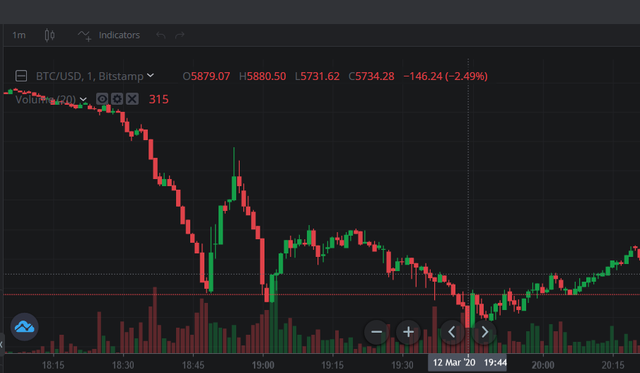Change the candlestick chart style
The image size is (640, 373).
(49, 35)
